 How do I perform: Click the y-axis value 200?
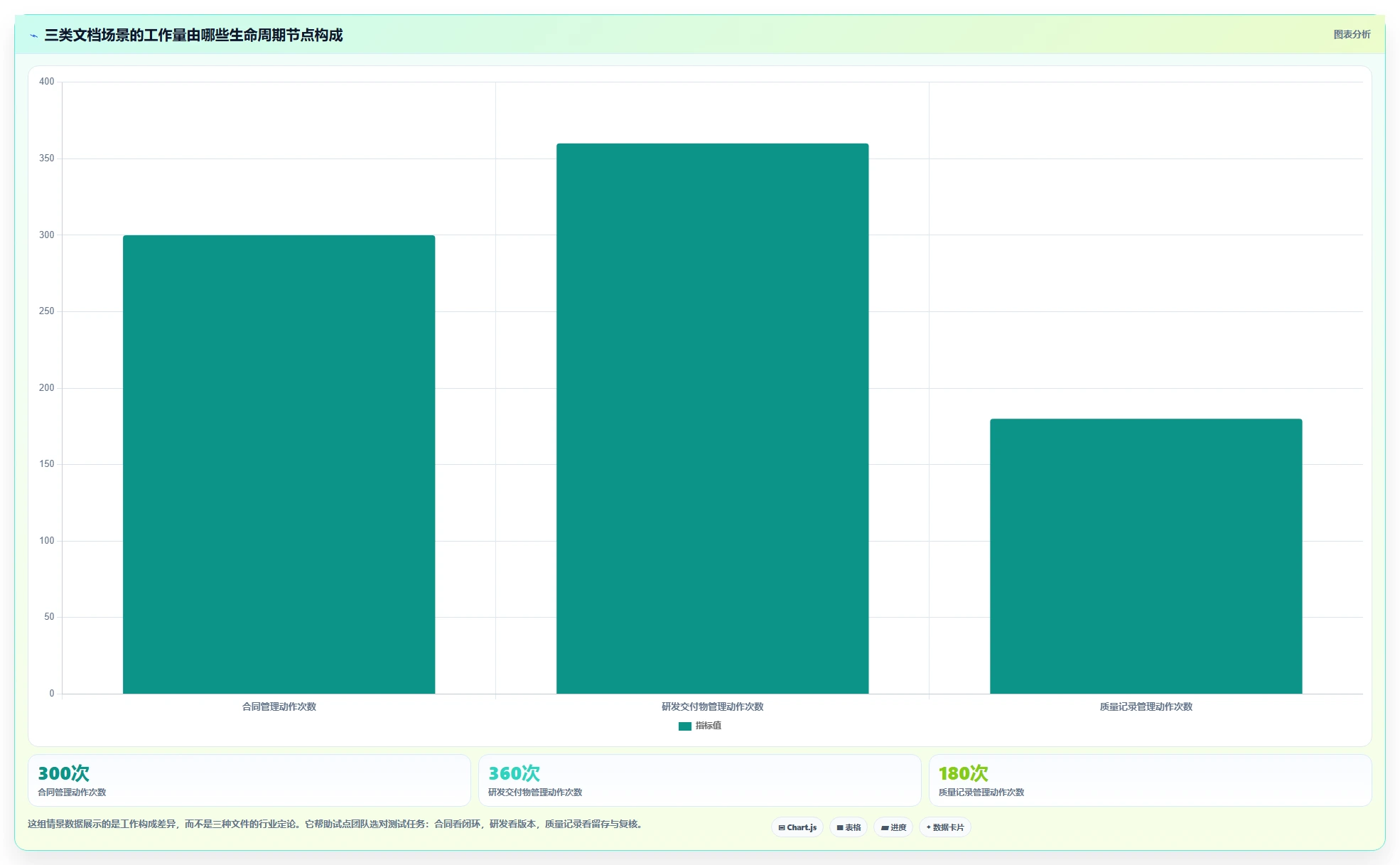click(x=46, y=388)
